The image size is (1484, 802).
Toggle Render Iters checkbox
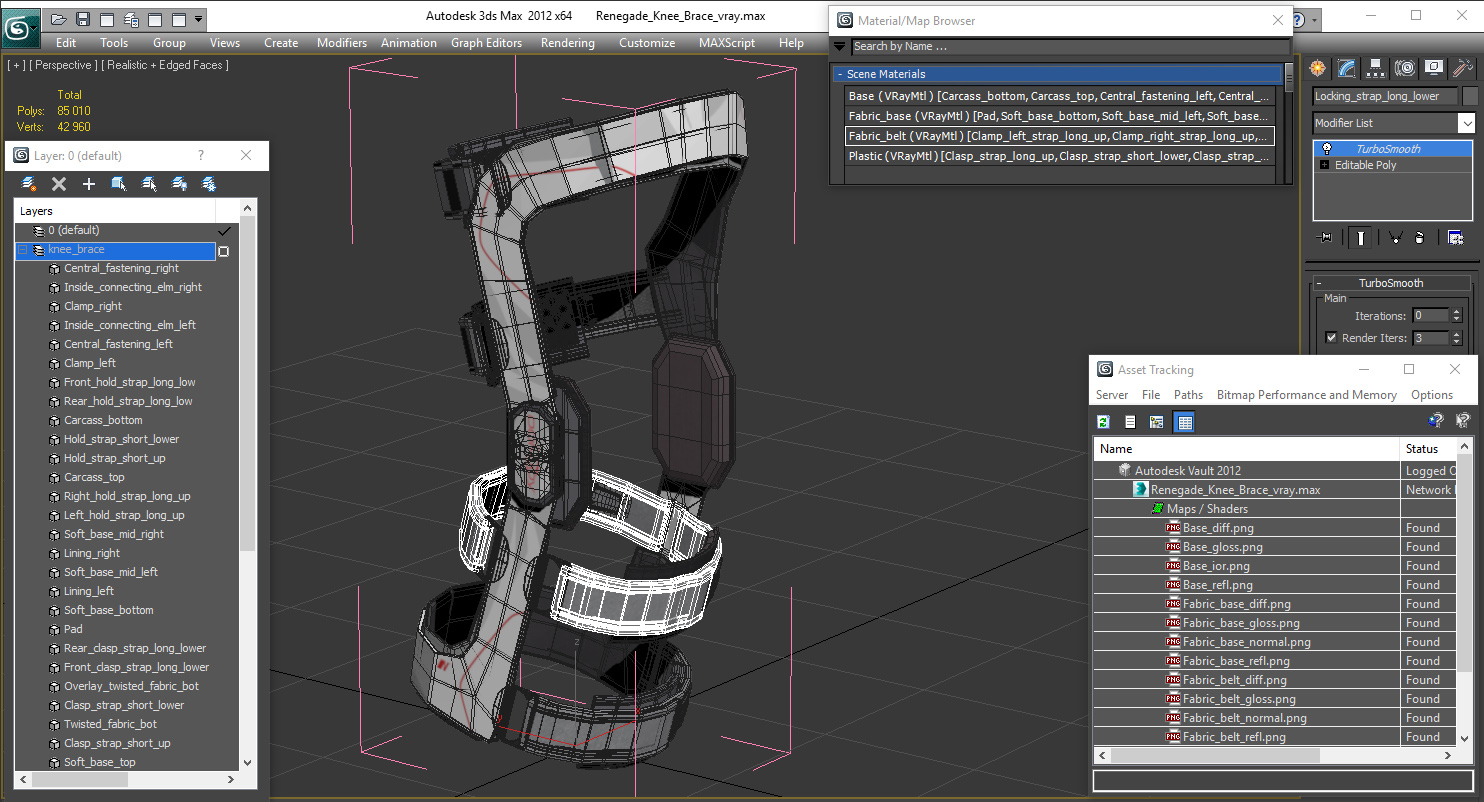click(1331, 338)
